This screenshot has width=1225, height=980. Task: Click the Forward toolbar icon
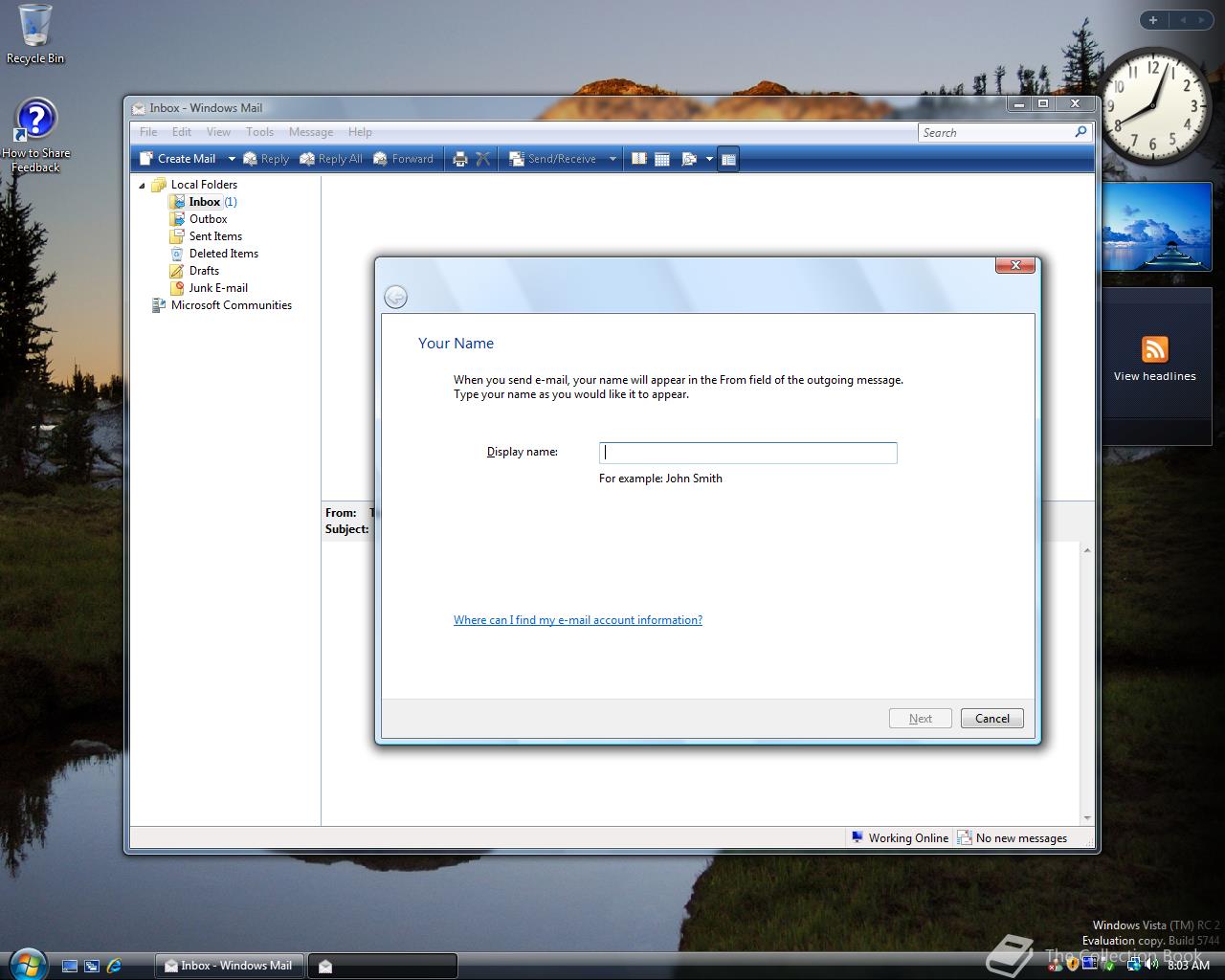403,159
